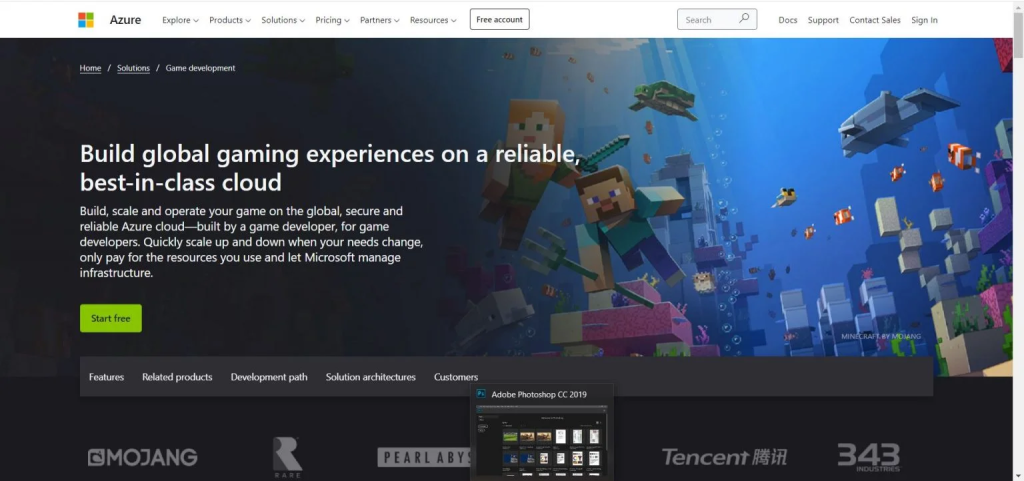Jump to the Related products tab

[177, 377]
